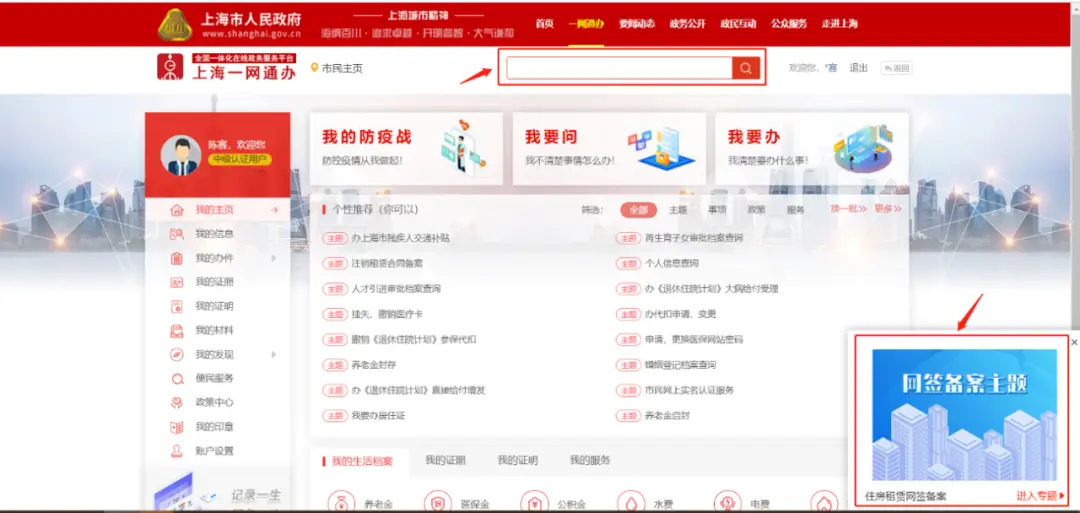Select the 全部 filter pill
The image size is (1080, 513).
[x=638, y=210]
